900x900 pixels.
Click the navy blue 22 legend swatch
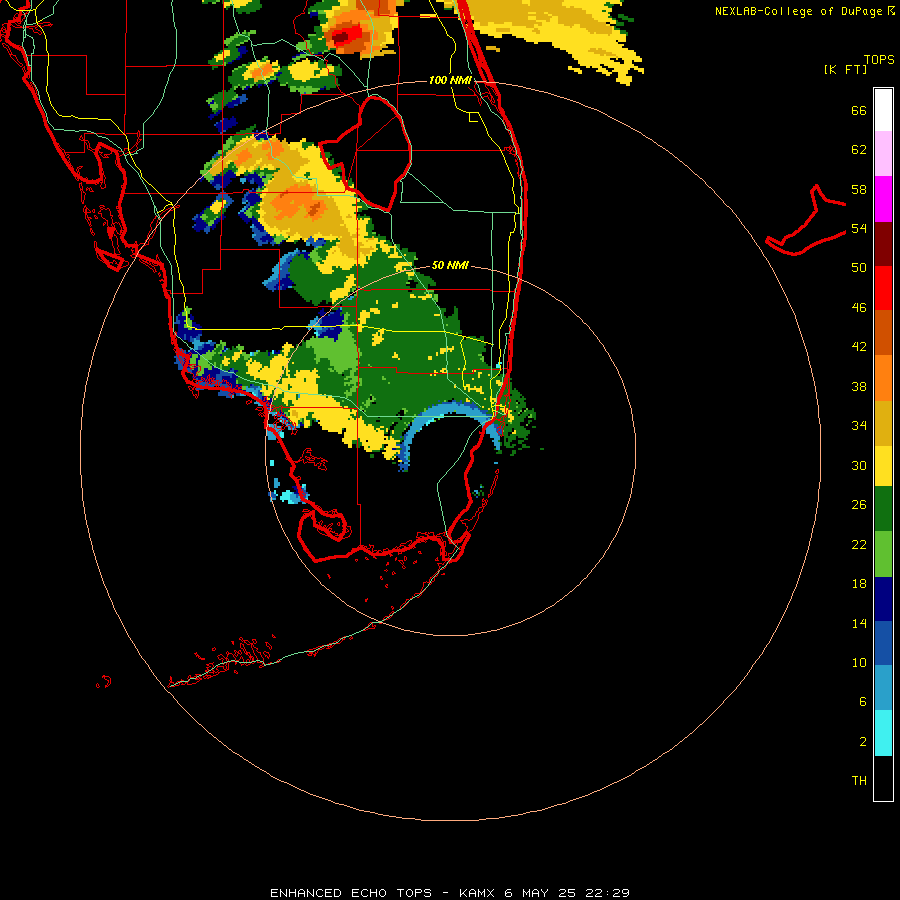pos(883,599)
